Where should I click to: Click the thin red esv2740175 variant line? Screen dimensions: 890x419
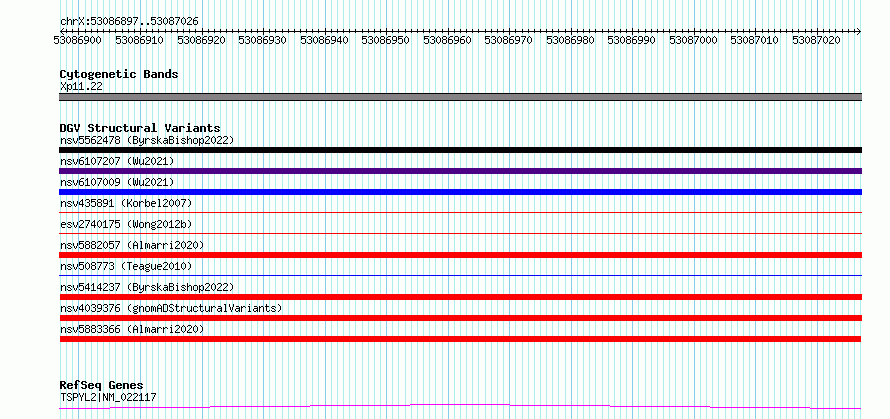click(x=460, y=233)
